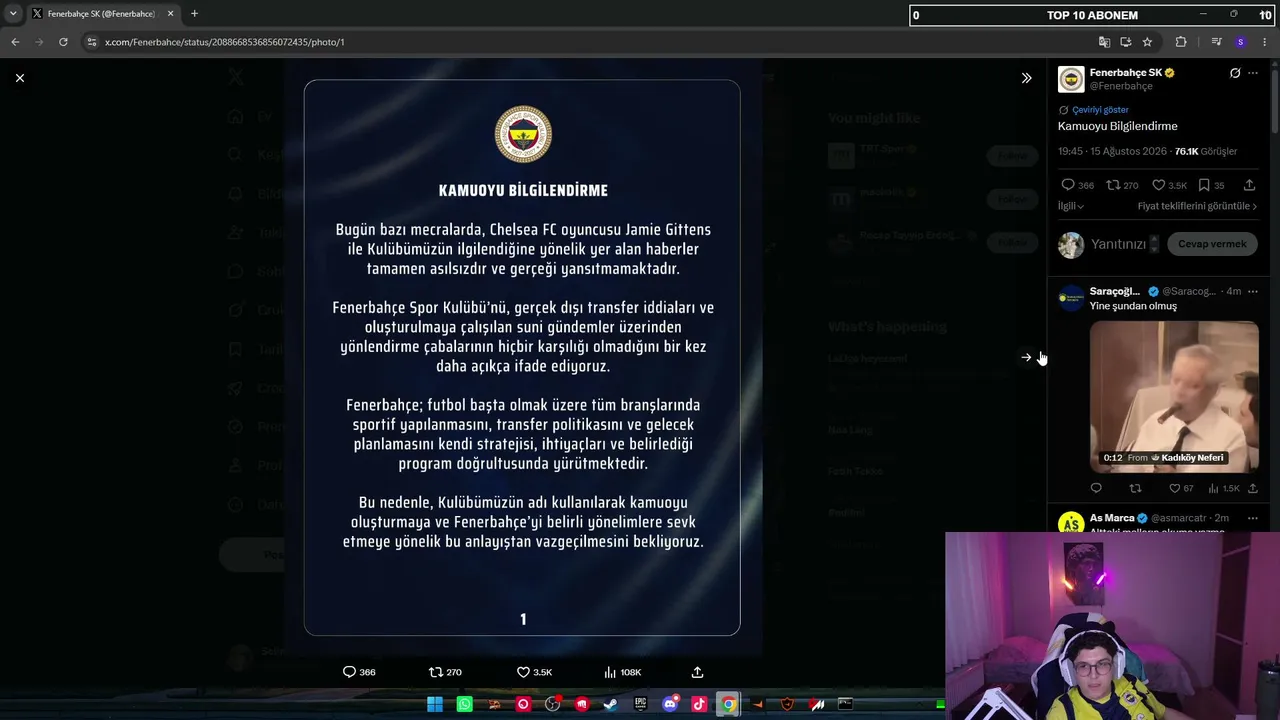Click the As Marca reply avatar
1280x720 pixels.
[x=1071, y=523]
